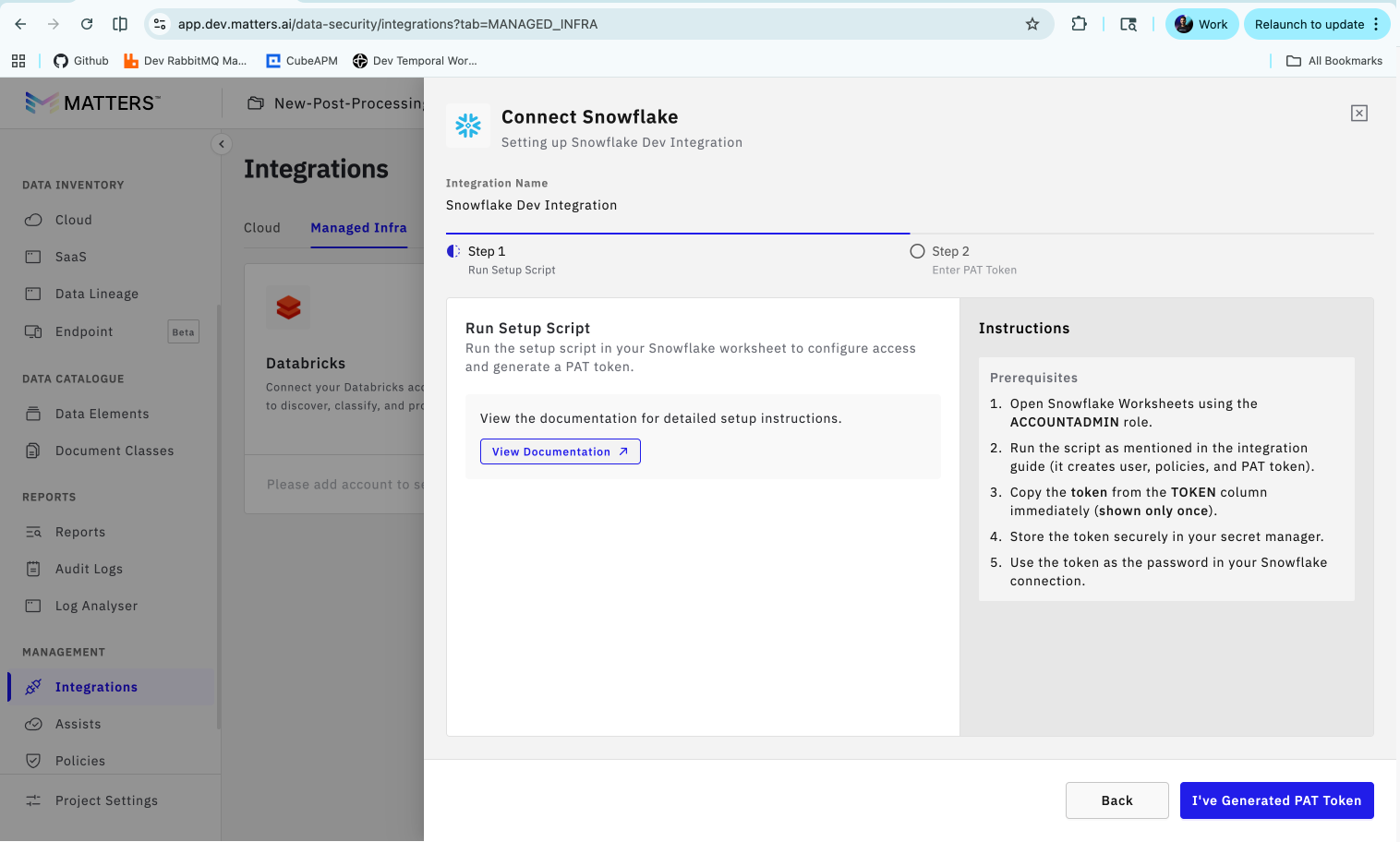Viewport: 1400px width, 842px height.
Task: Open the Dev Temporal bookmark
Action: point(415,61)
